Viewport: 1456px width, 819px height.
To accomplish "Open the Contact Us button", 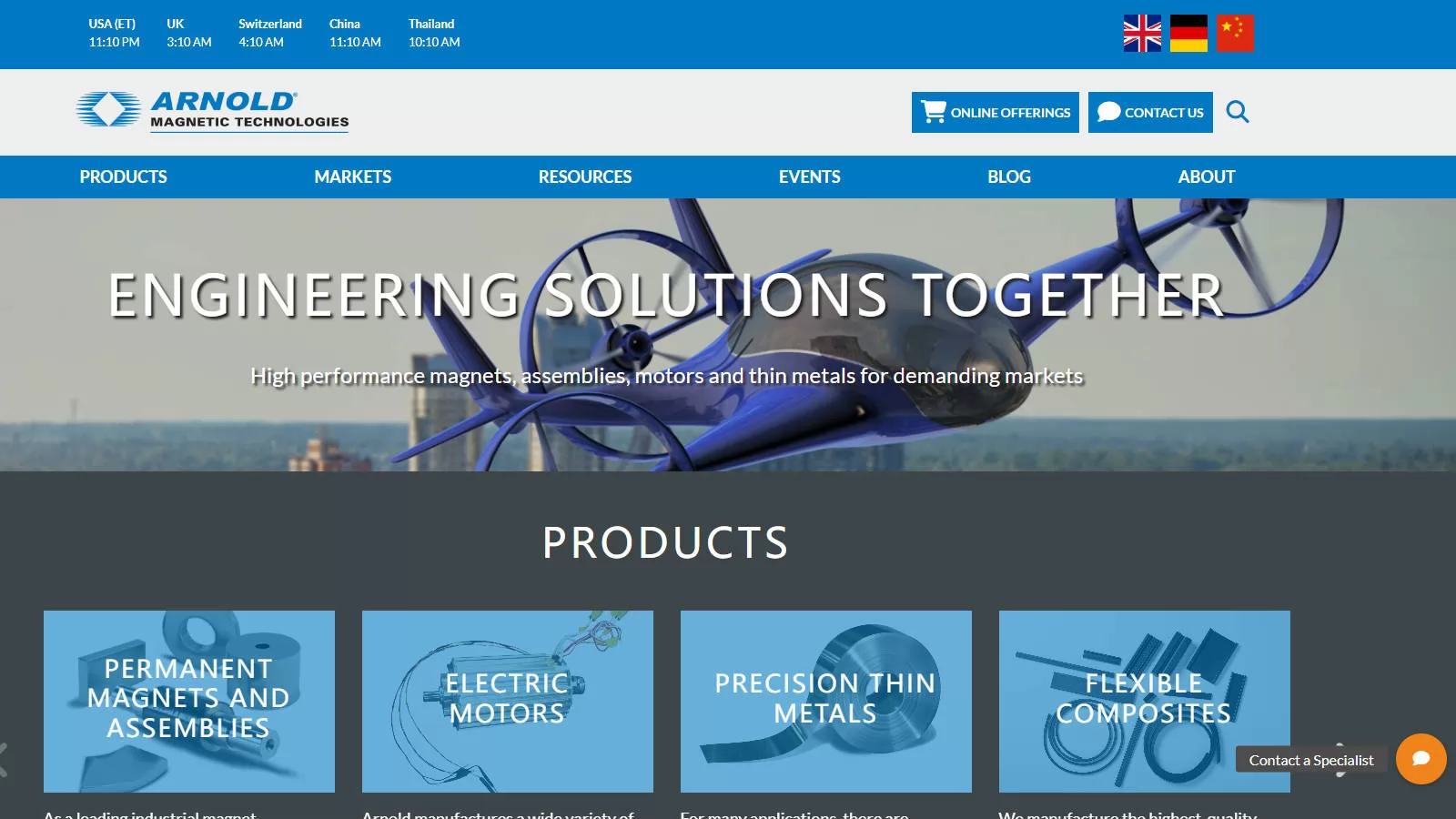I will [x=1150, y=112].
